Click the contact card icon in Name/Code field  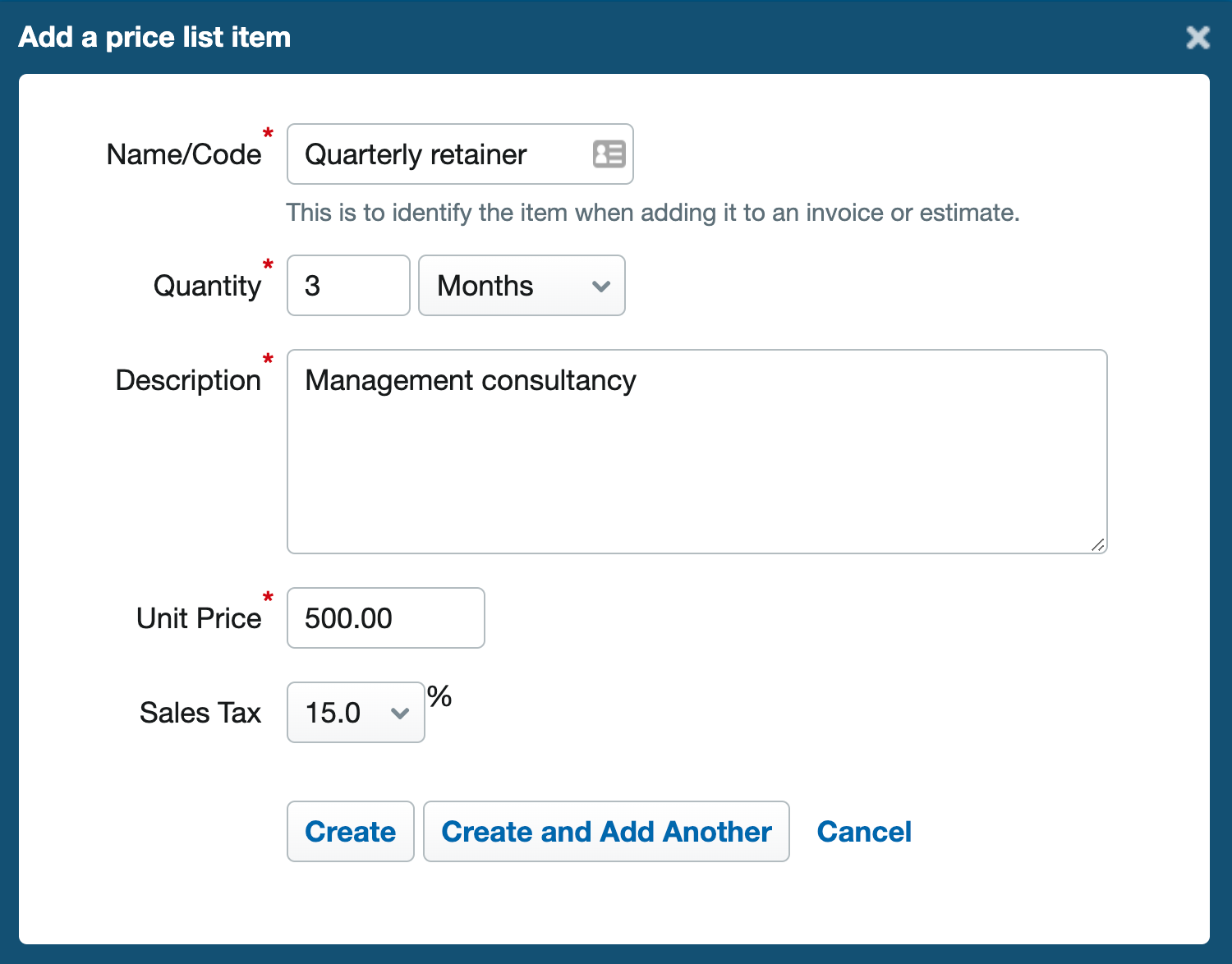609,154
